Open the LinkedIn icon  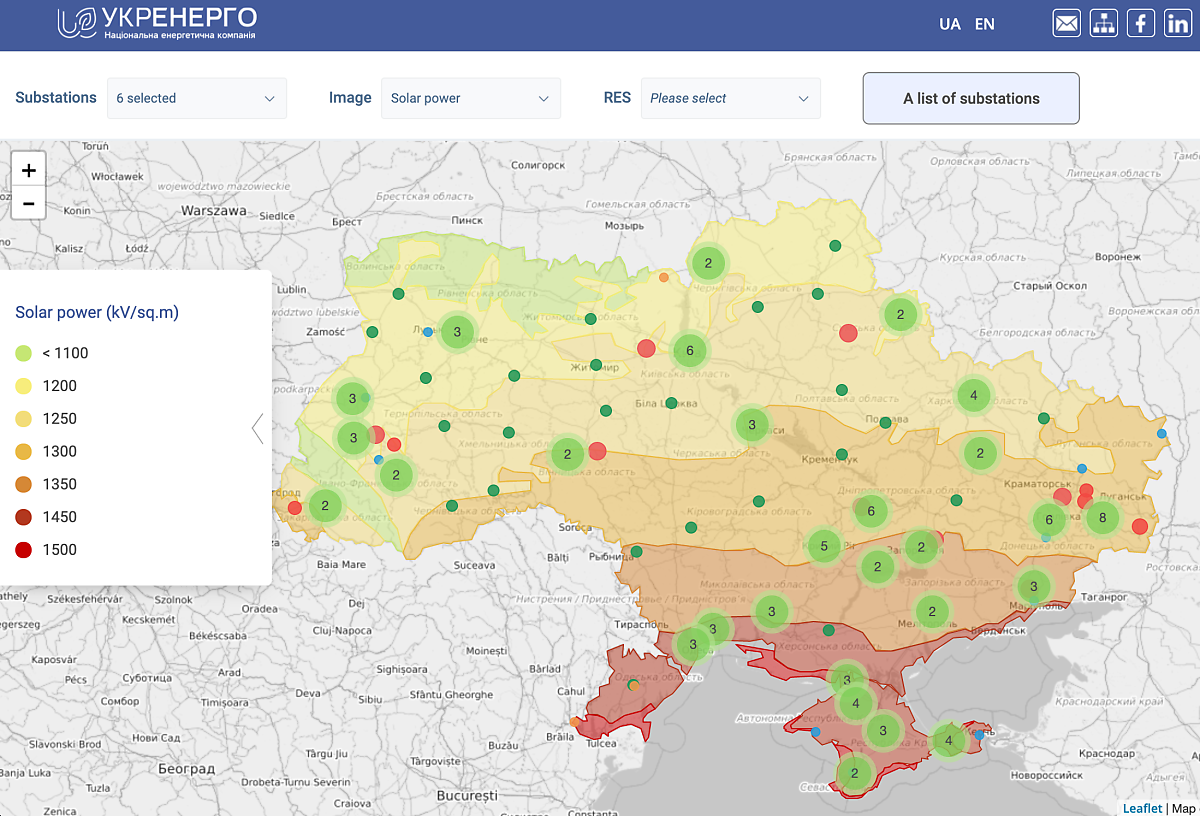(x=1178, y=23)
